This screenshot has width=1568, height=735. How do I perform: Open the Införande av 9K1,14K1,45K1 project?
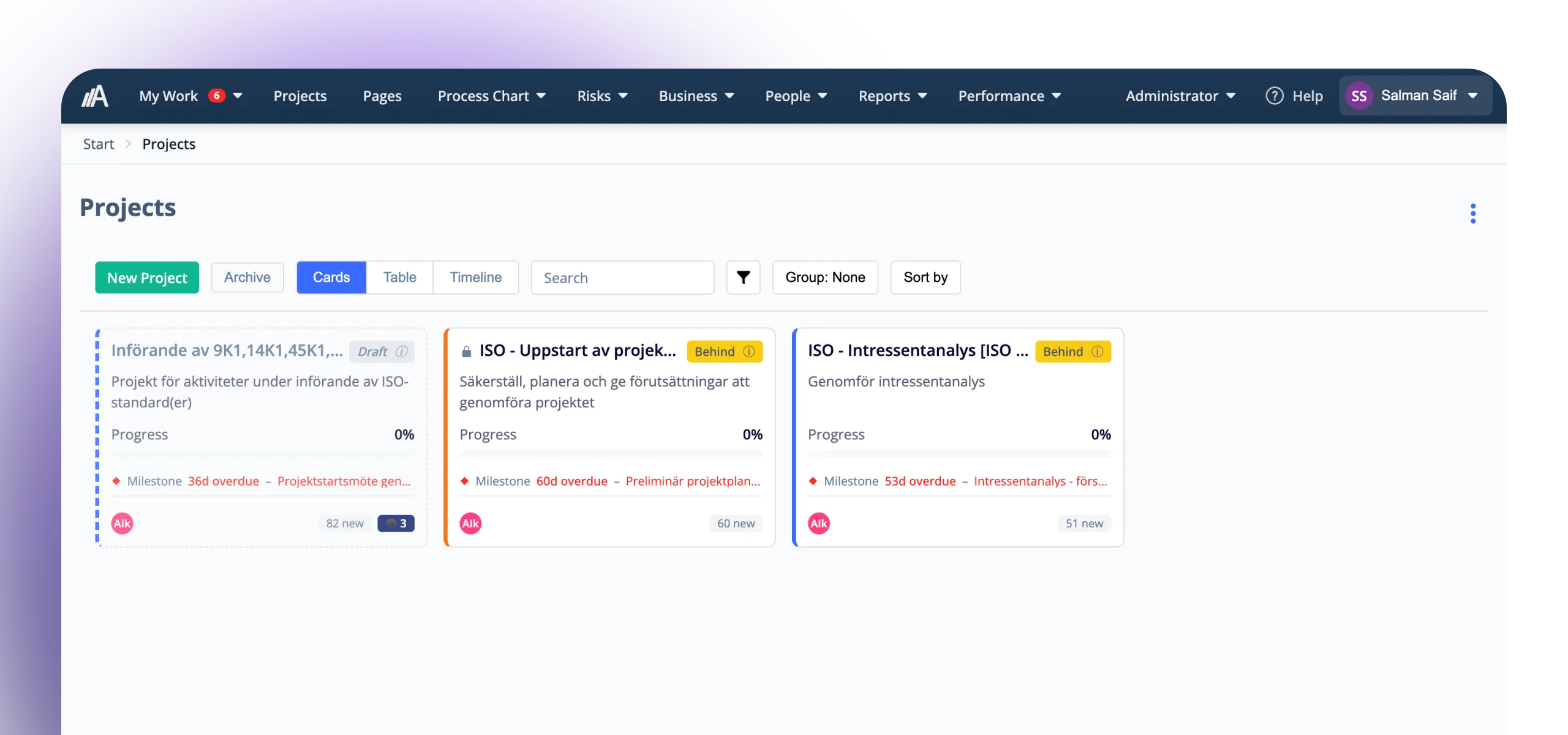point(227,350)
